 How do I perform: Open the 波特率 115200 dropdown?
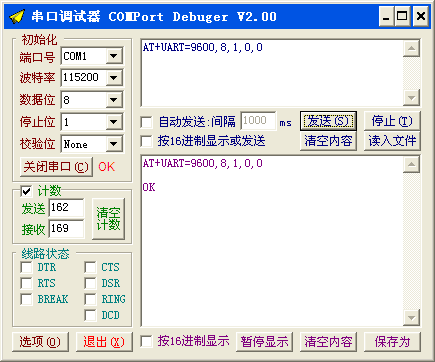[x=114, y=78]
